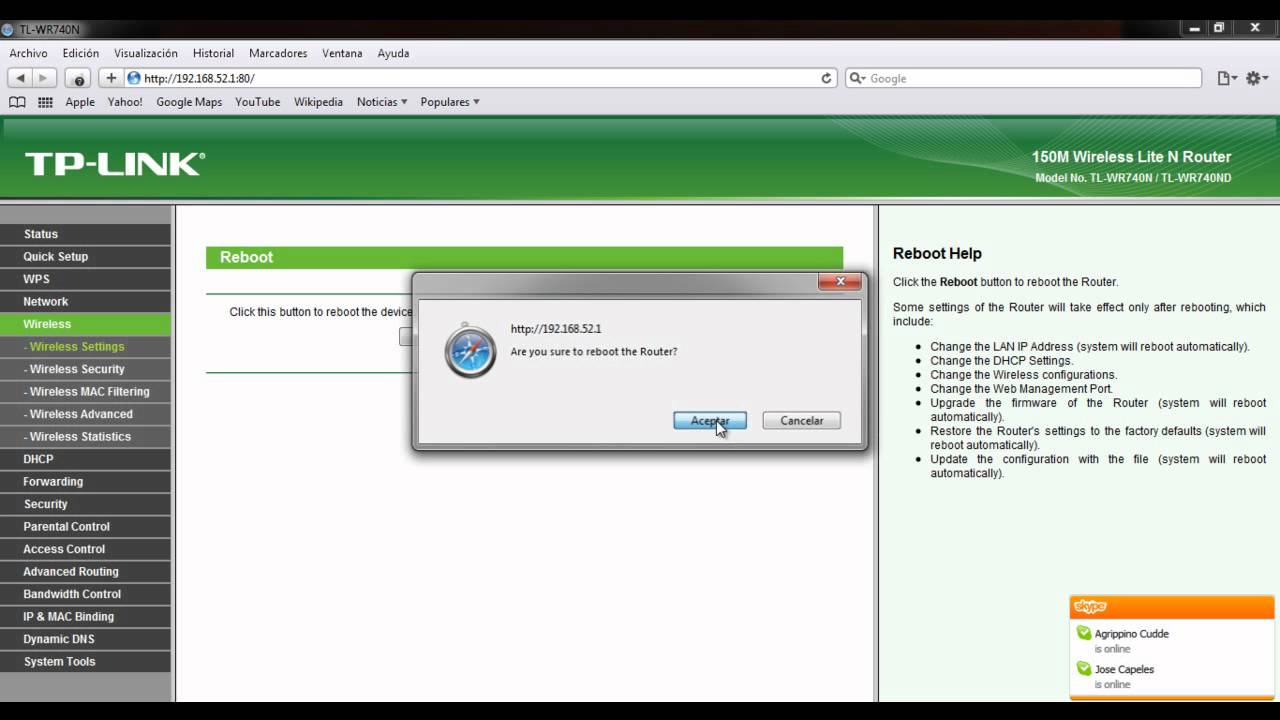Open the Top Sites grid icon

[x=45, y=102]
